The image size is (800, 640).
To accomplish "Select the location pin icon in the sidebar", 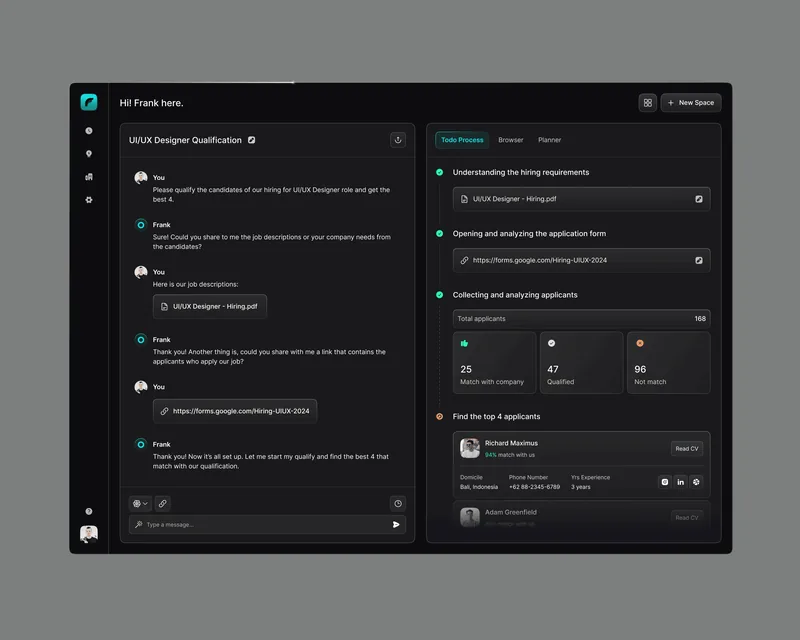I will click(x=89, y=154).
